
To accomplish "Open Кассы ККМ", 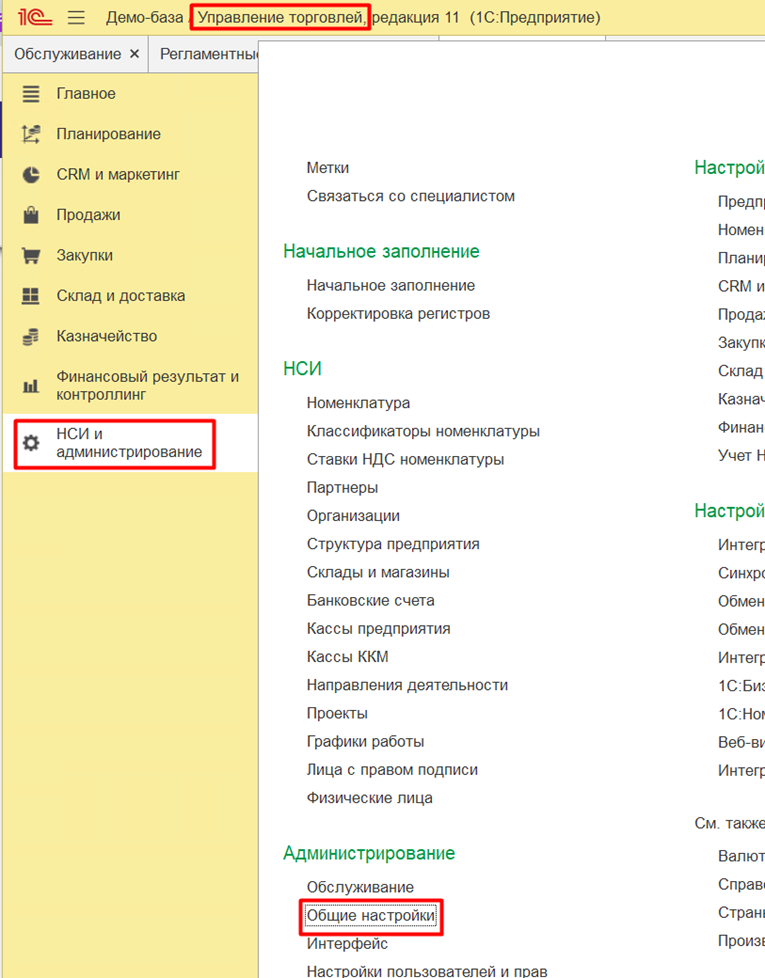I will pyautogui.click(x=348, y=657).
